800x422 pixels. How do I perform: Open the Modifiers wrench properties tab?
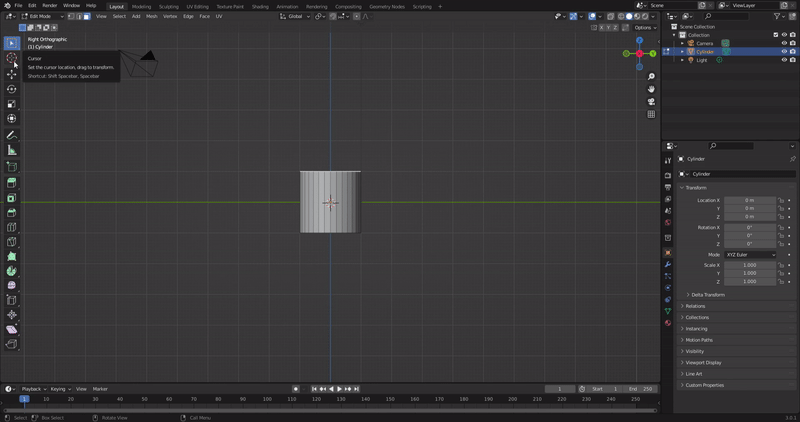(668, 264)
